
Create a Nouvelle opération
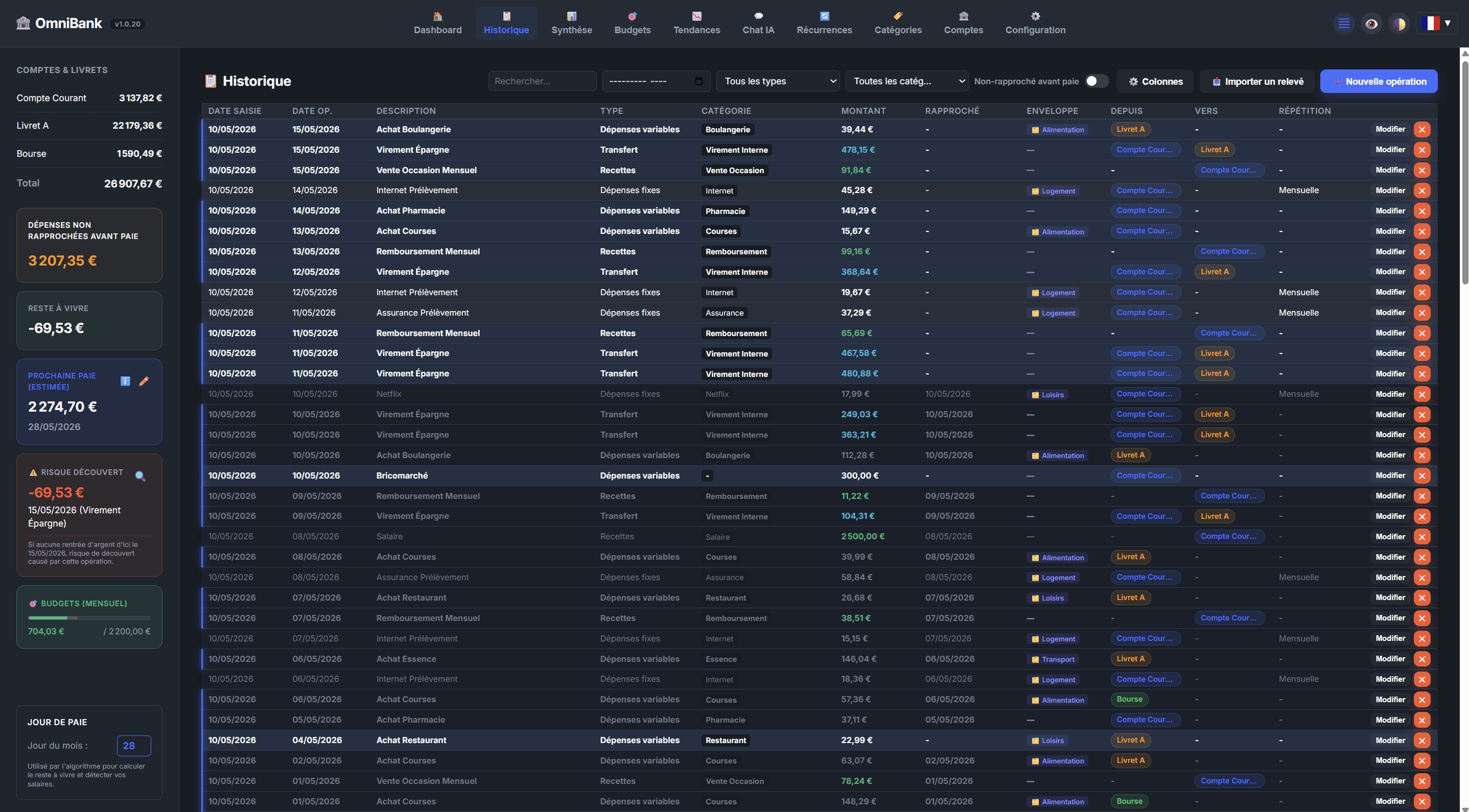point(1379,82)
